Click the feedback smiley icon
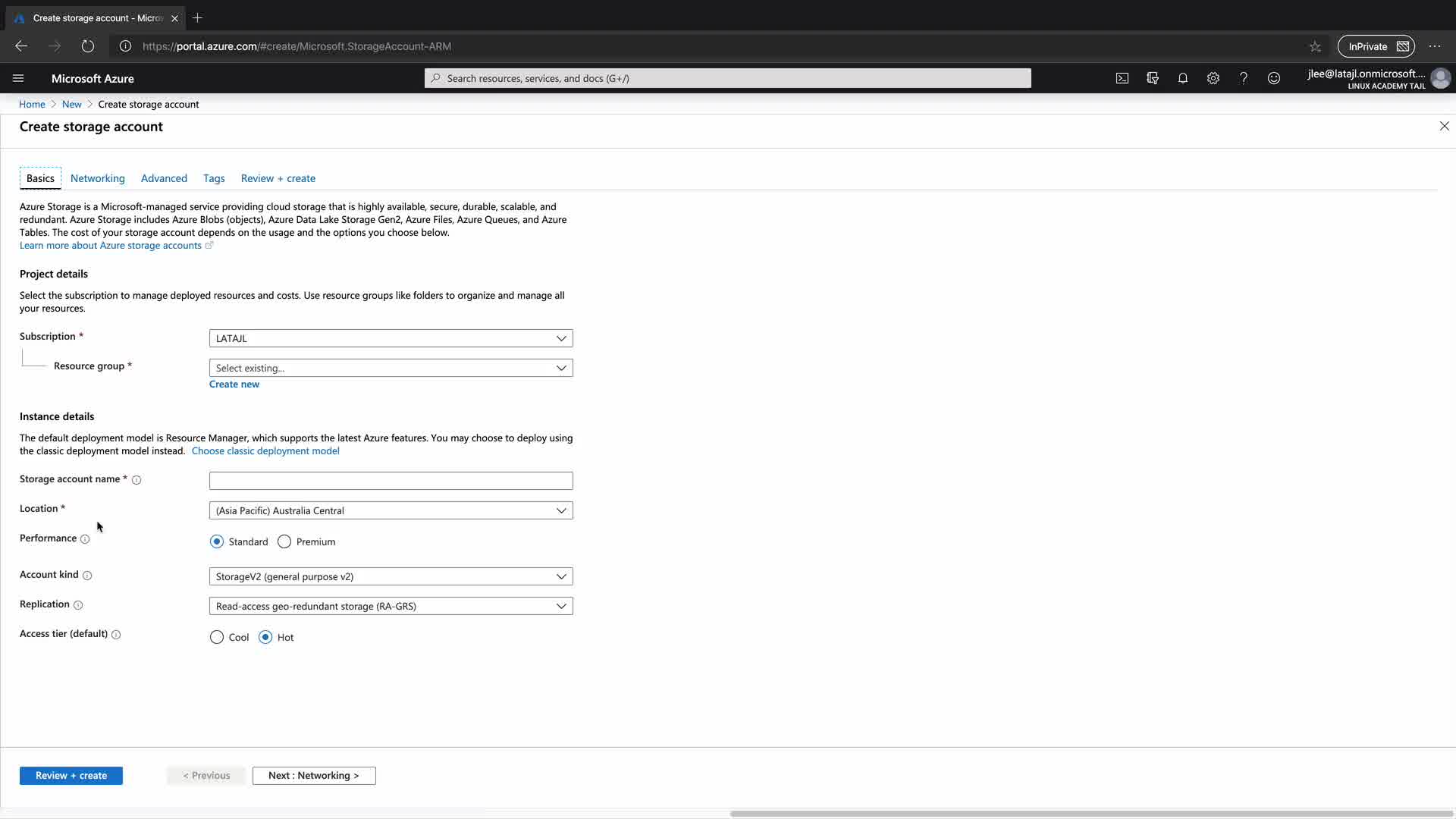This screenshot has width=1456, height=819. 1274,78
